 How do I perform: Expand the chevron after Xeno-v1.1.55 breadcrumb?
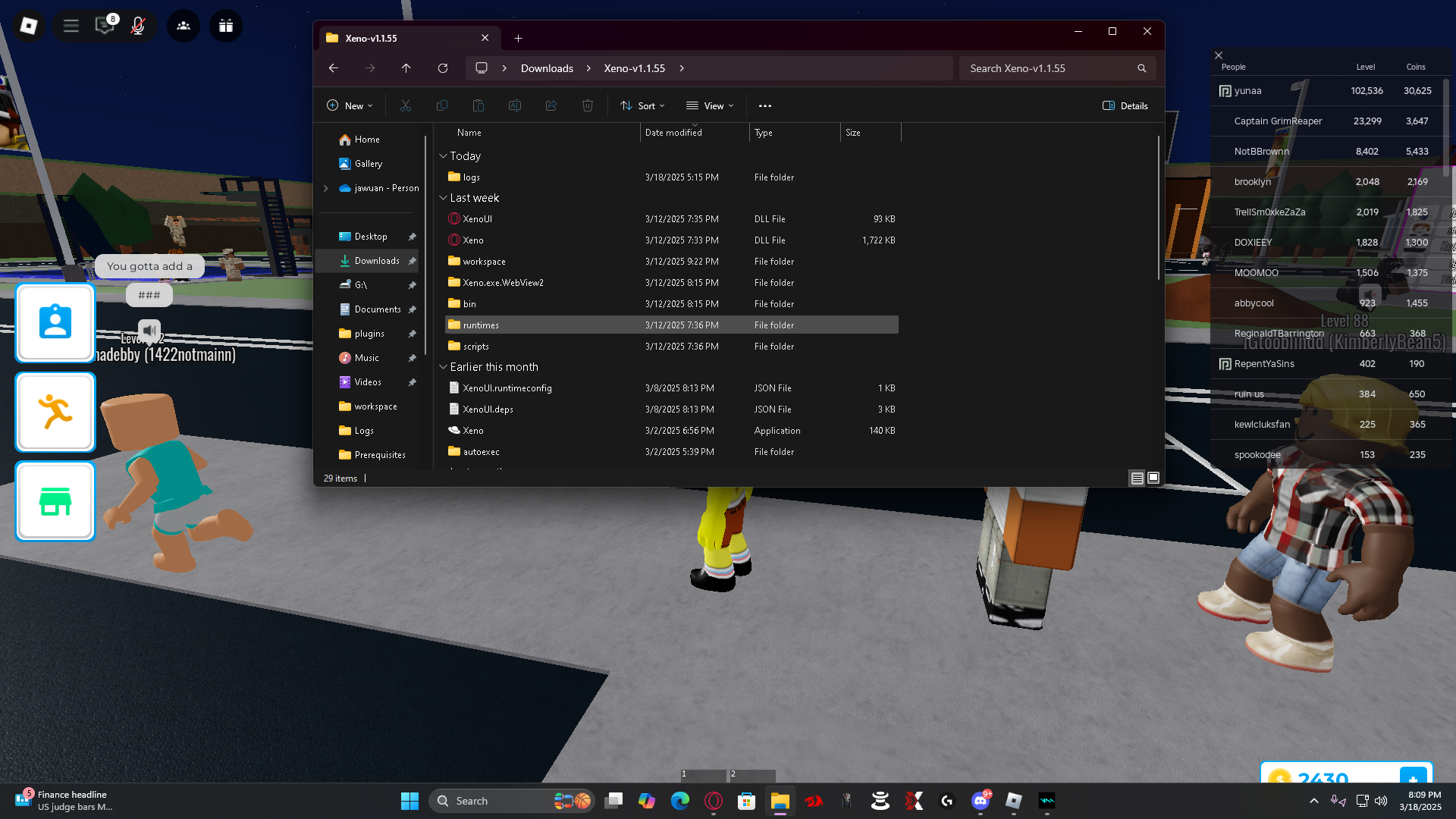(682, 68)
